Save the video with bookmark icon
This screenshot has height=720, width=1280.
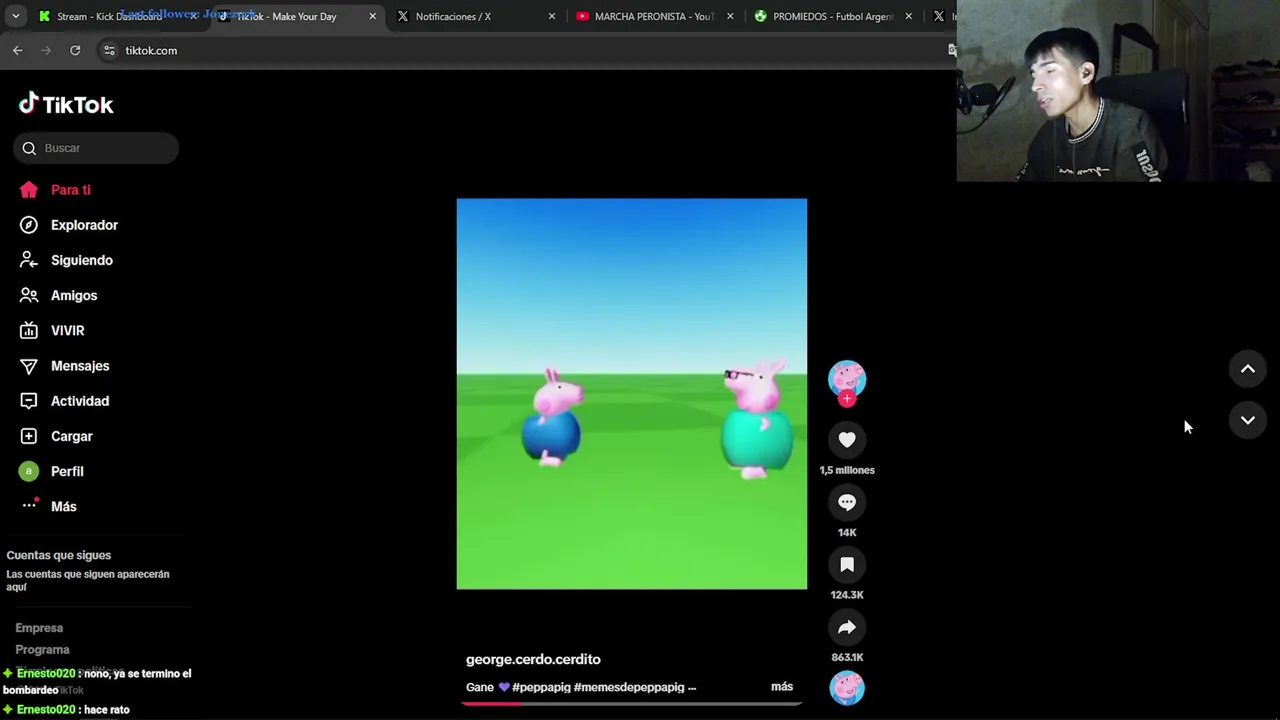[847, 565]
